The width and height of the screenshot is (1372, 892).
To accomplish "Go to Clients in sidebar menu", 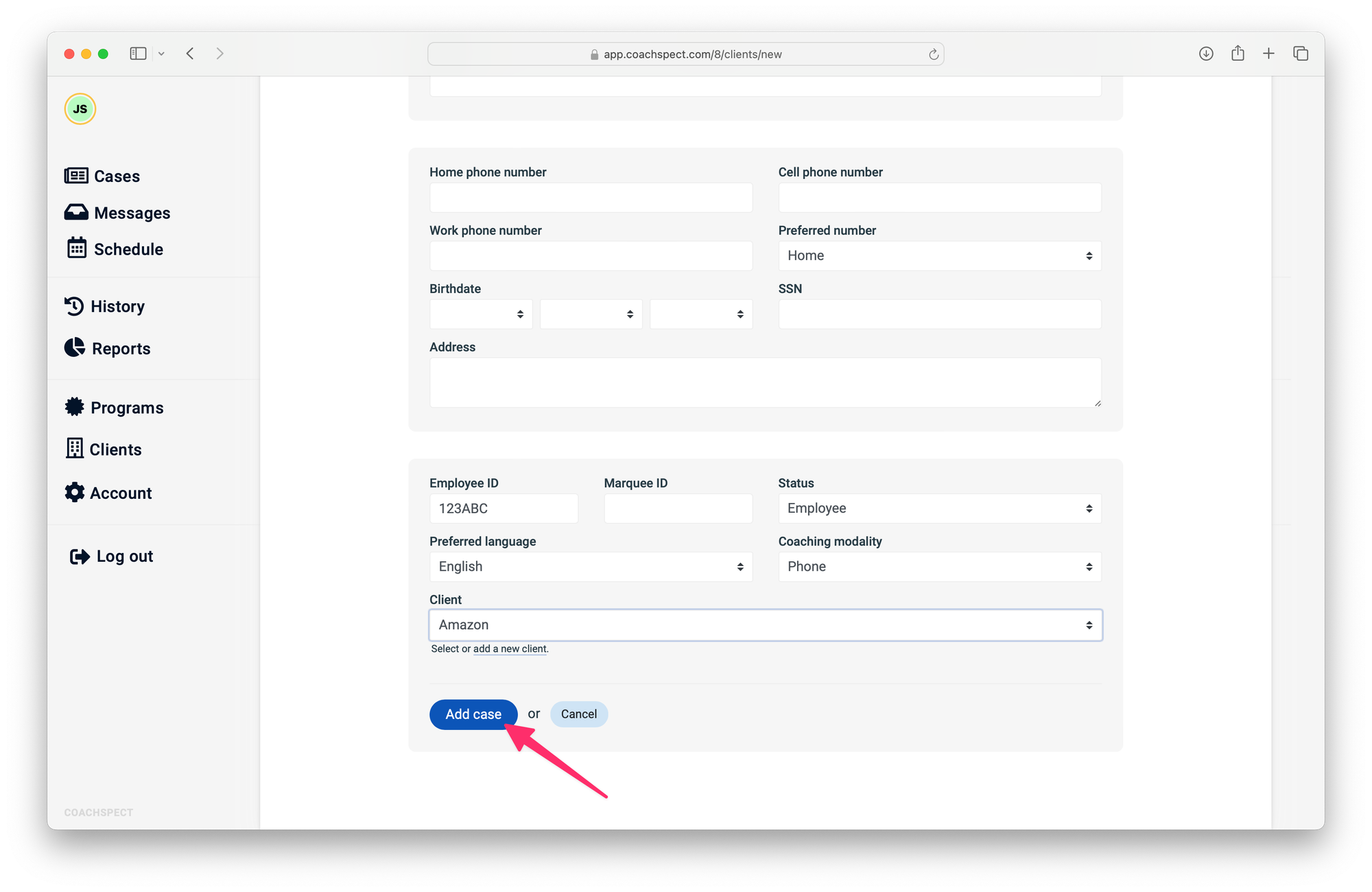I will click(x=115, y=449).
